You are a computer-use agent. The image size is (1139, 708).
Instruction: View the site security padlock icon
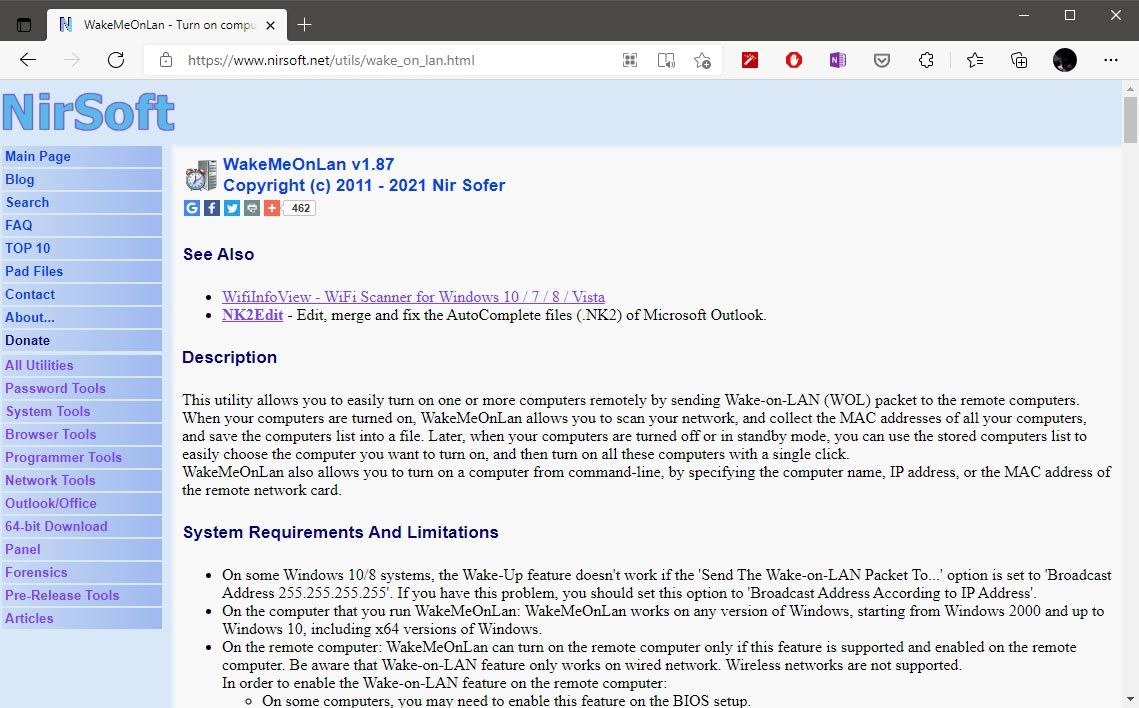pos(166,60)
